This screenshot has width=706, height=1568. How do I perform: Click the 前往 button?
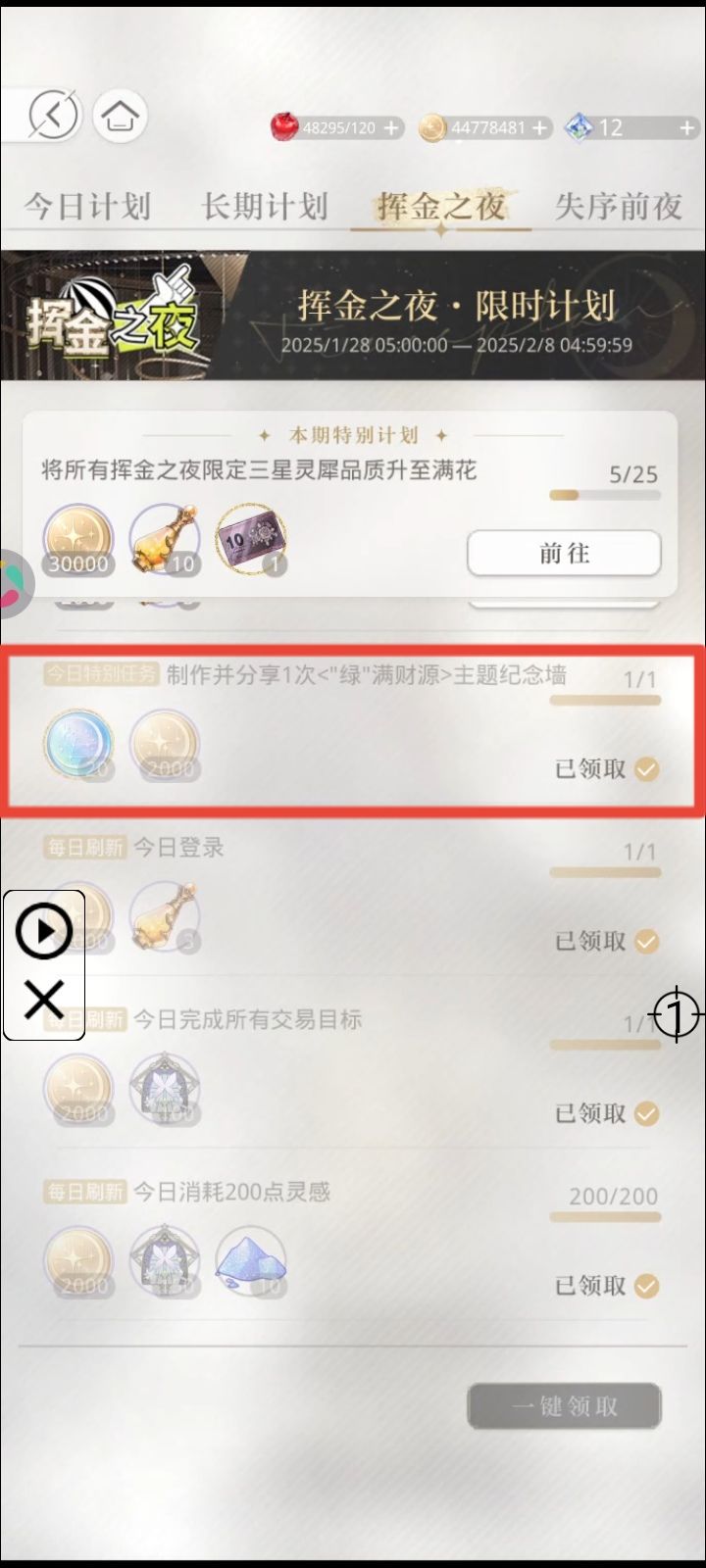(564, 554)
